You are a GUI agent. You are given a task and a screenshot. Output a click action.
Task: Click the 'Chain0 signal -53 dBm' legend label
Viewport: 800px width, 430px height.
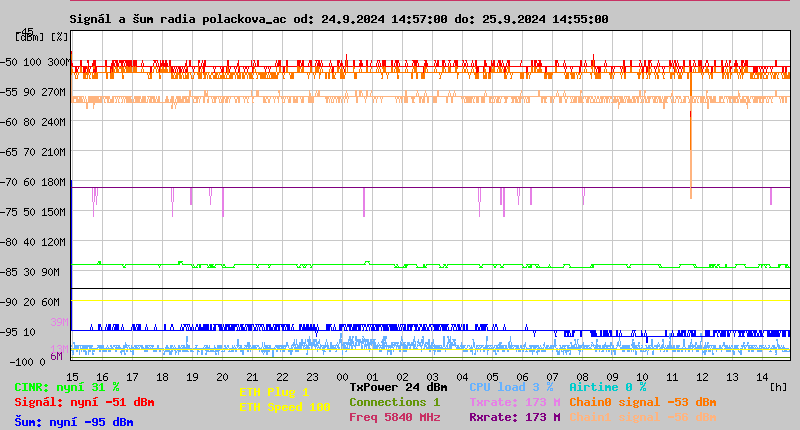point(643,402)
